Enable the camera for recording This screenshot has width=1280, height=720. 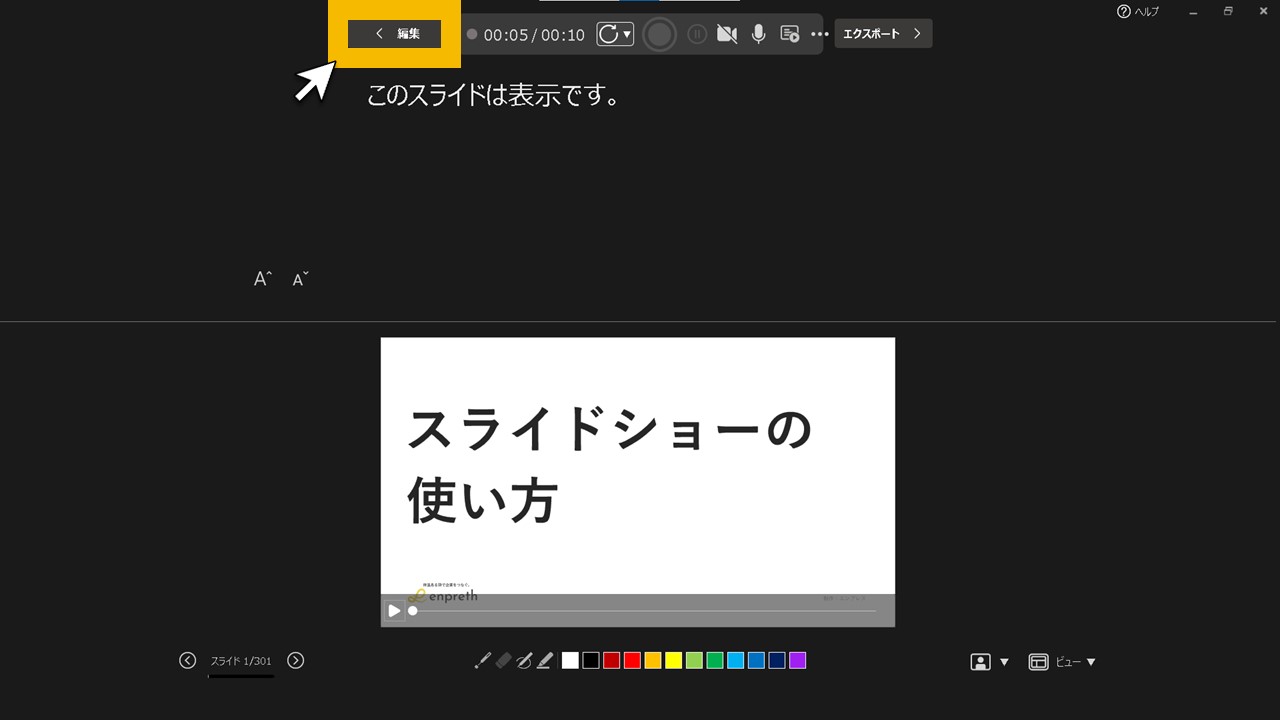click(727, 33)
